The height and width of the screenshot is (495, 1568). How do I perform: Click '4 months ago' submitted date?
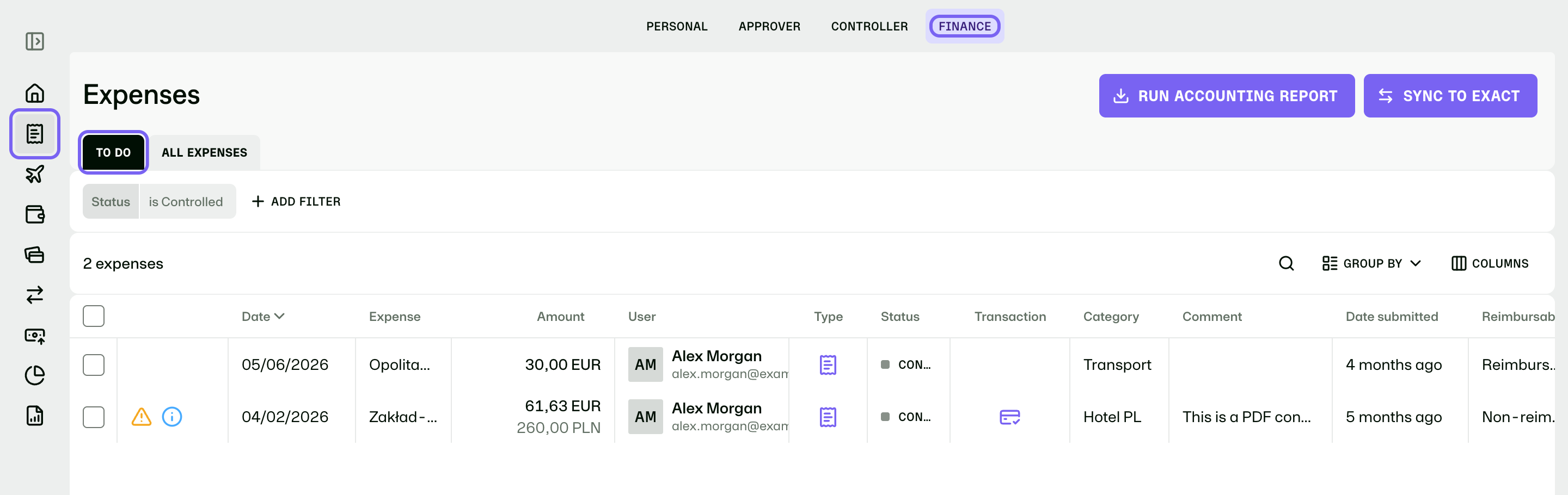pos(1393,365)
